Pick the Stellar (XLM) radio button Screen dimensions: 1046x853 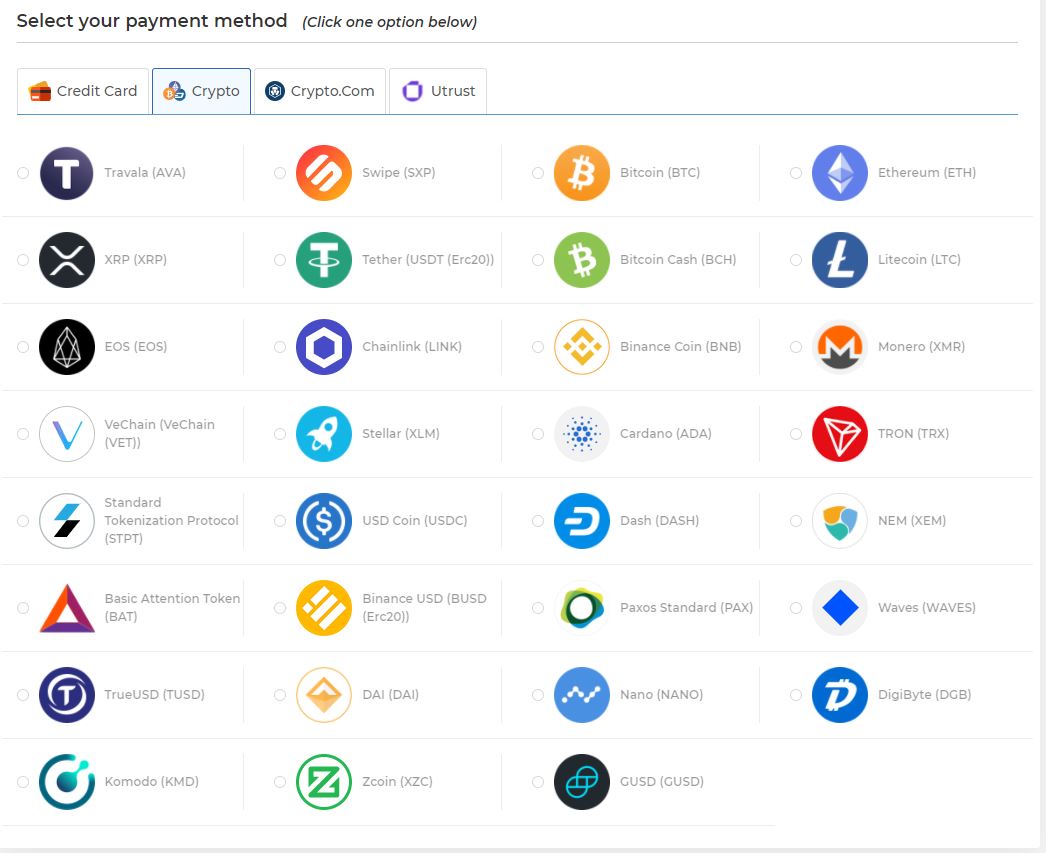click(x=280, y=434)
